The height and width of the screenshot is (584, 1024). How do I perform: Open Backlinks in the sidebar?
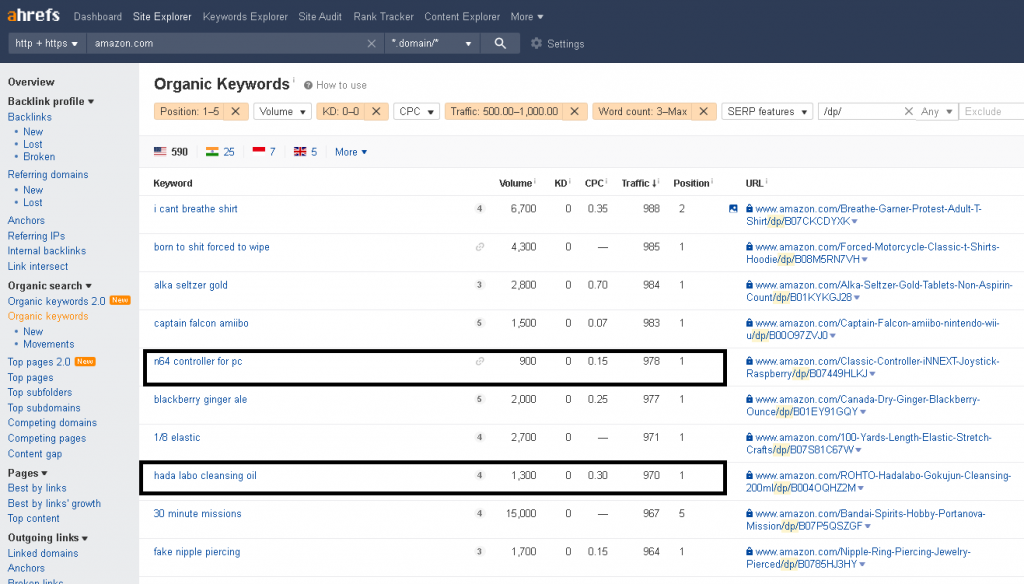[x=29, y=117]
